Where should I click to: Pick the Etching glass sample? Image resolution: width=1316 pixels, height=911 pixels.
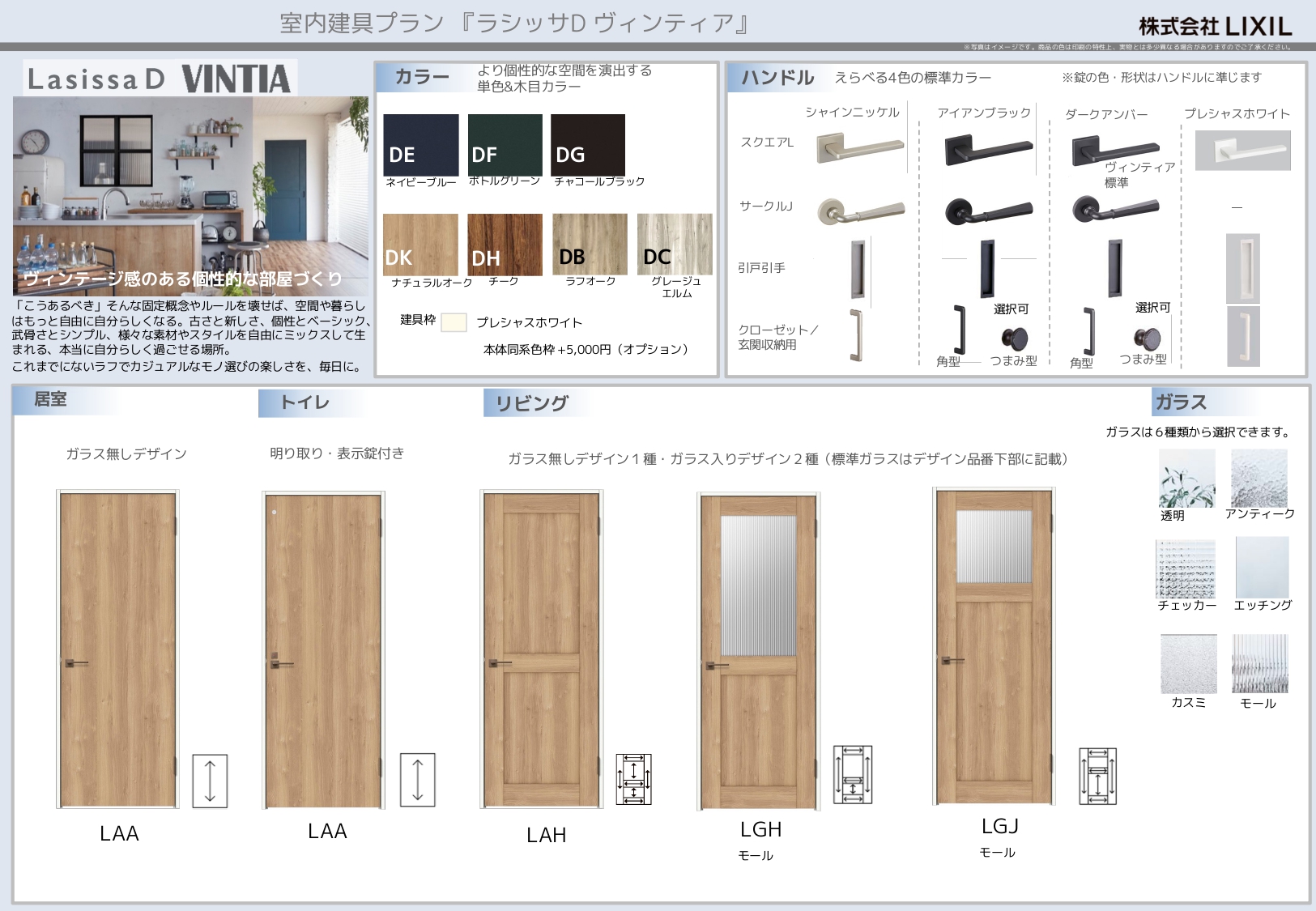click(x=1263, y=567)
